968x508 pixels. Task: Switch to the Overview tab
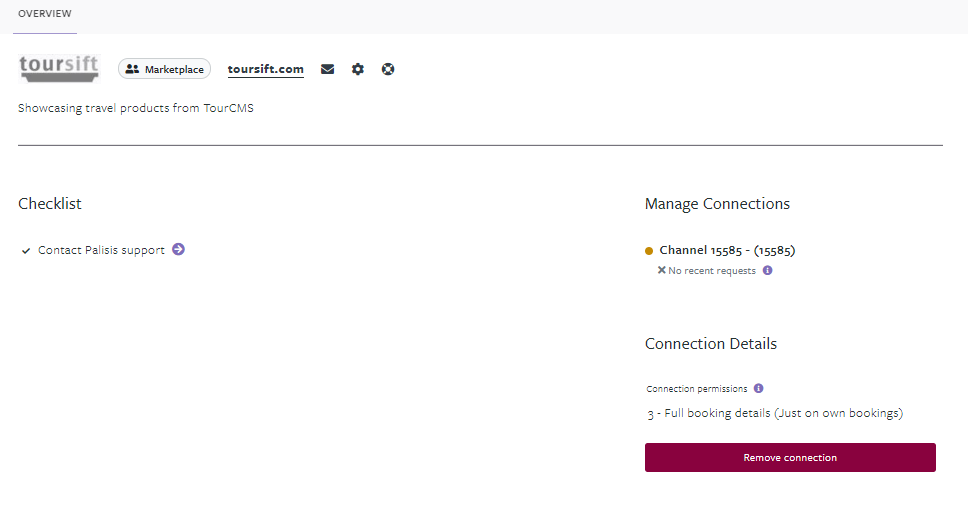click(x=45, y=14)
